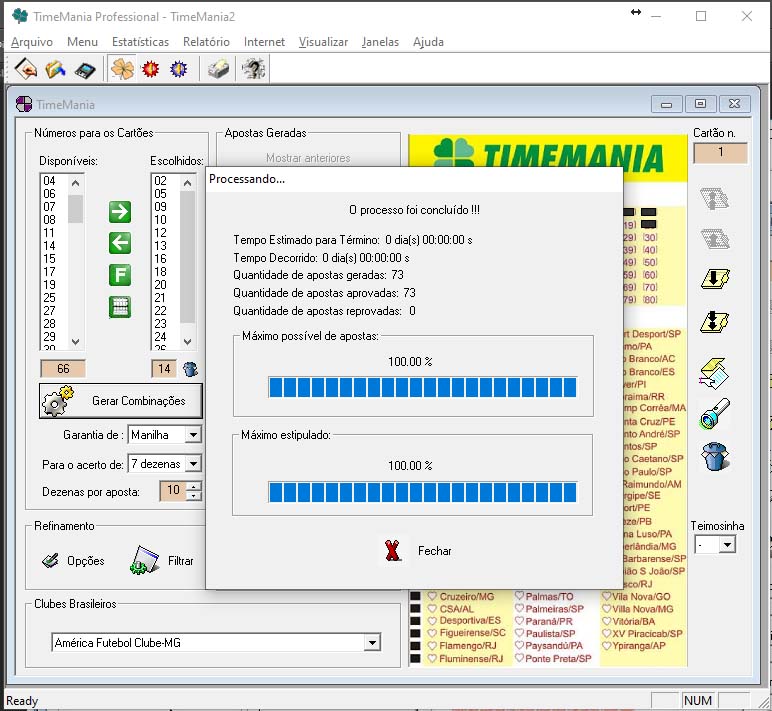Screen dimensions: 772x711
Task: Open help question-mark toolbar icon
Action: 254,68
